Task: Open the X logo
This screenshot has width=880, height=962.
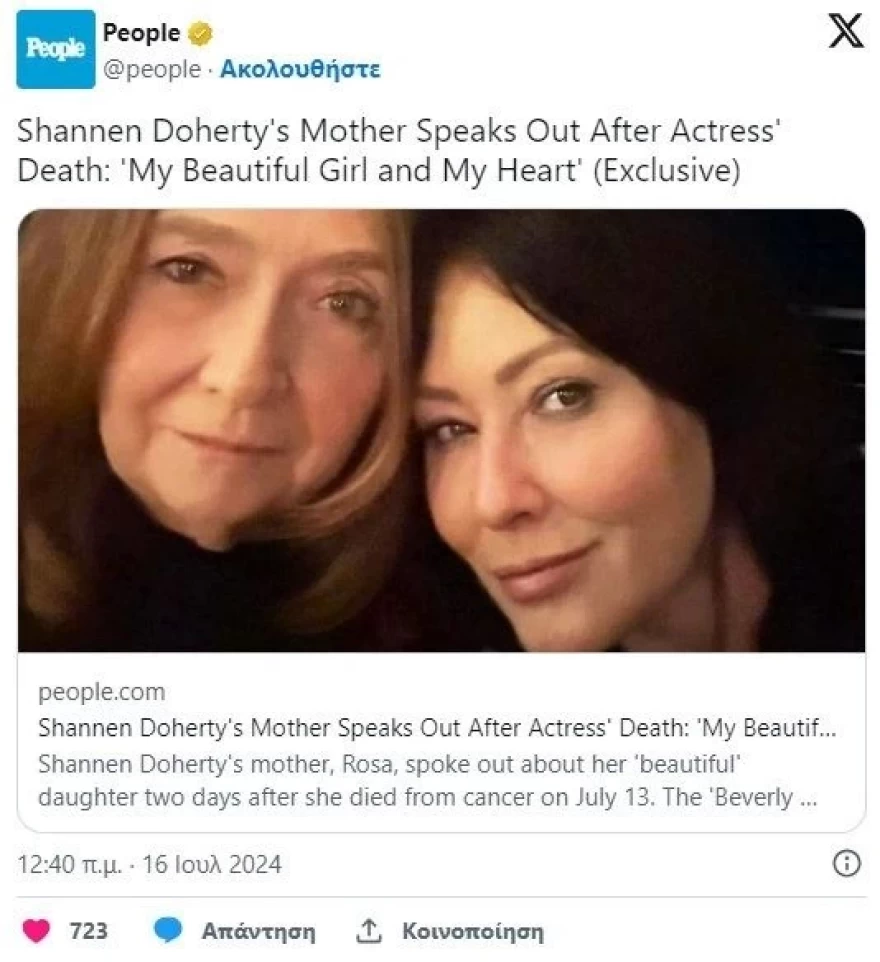Action: [846, 33]
